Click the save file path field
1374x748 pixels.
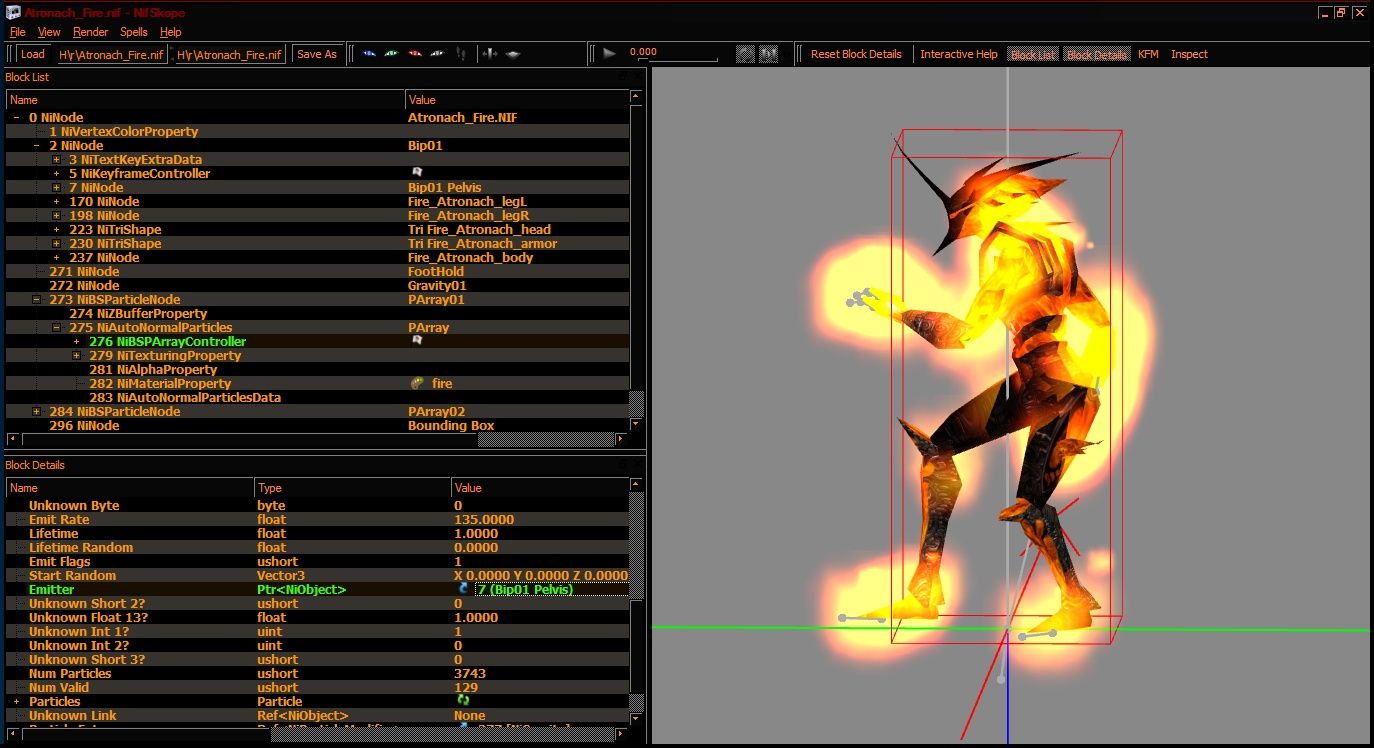coord(230,55)
